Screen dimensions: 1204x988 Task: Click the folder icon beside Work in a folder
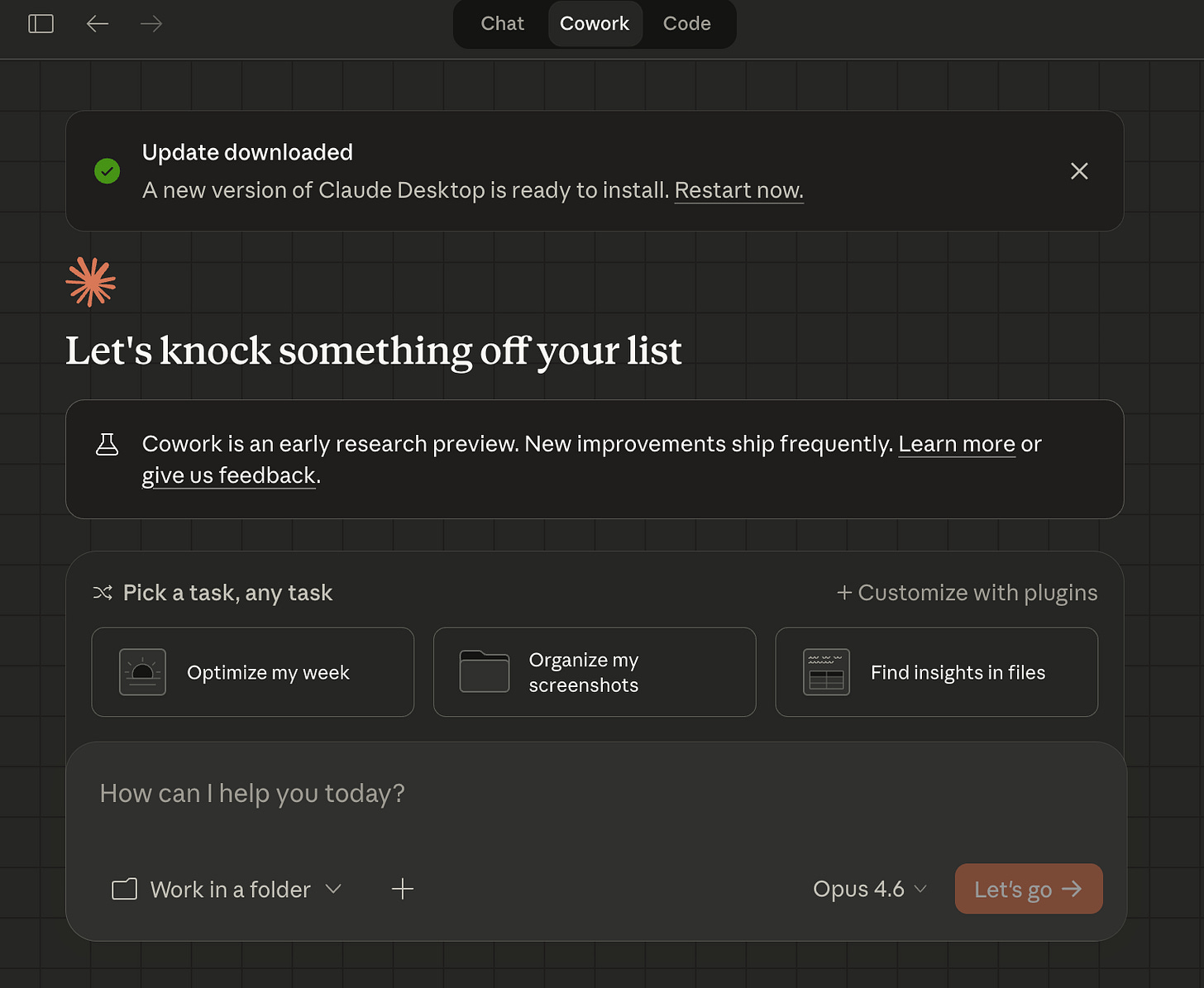124,890
